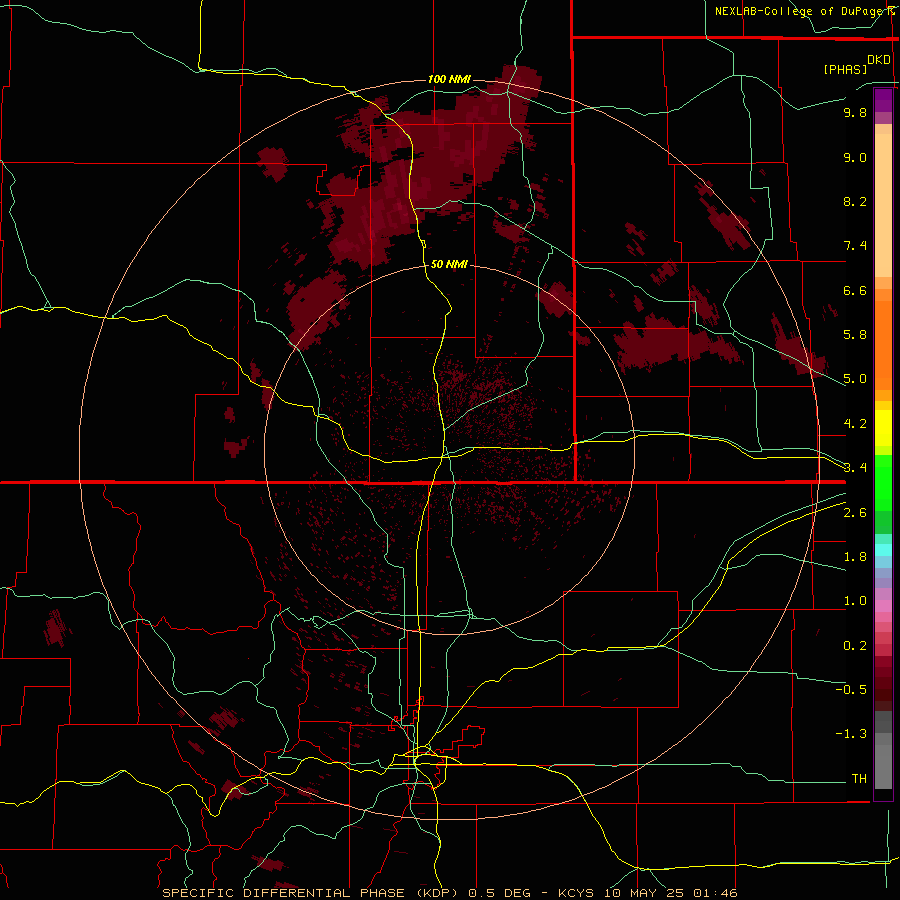Select the 6.6 scale value
This screenshot has width=900, height=900.
pos(855,290)
